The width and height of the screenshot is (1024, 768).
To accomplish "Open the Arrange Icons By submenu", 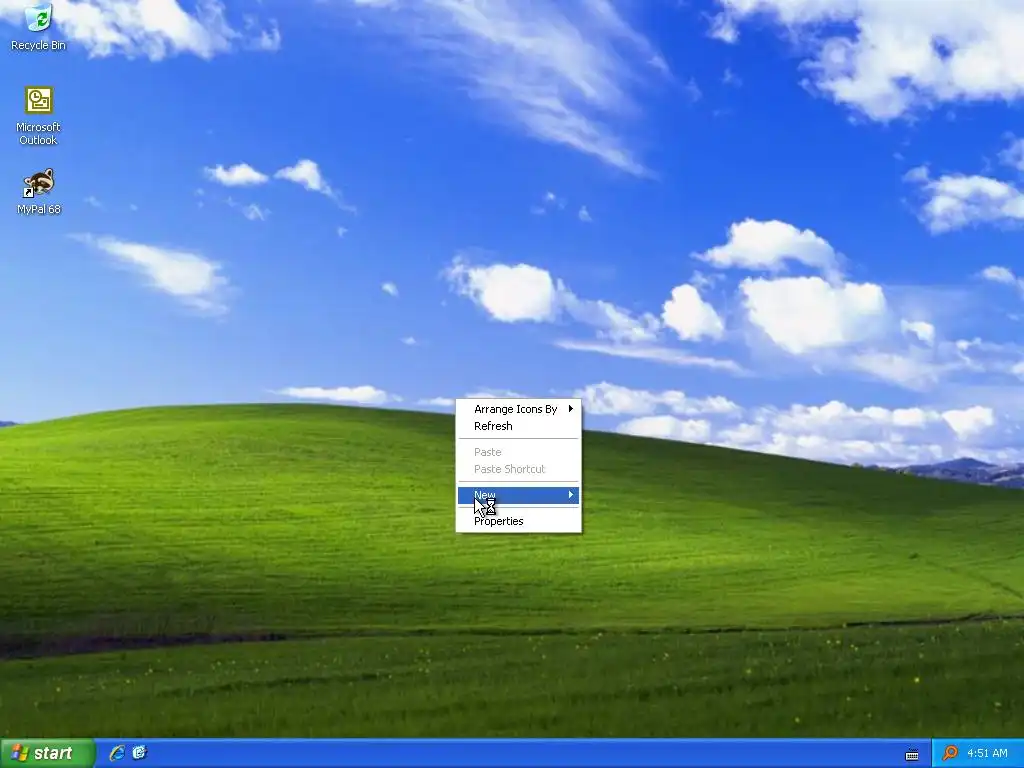I will click(519, 409).
